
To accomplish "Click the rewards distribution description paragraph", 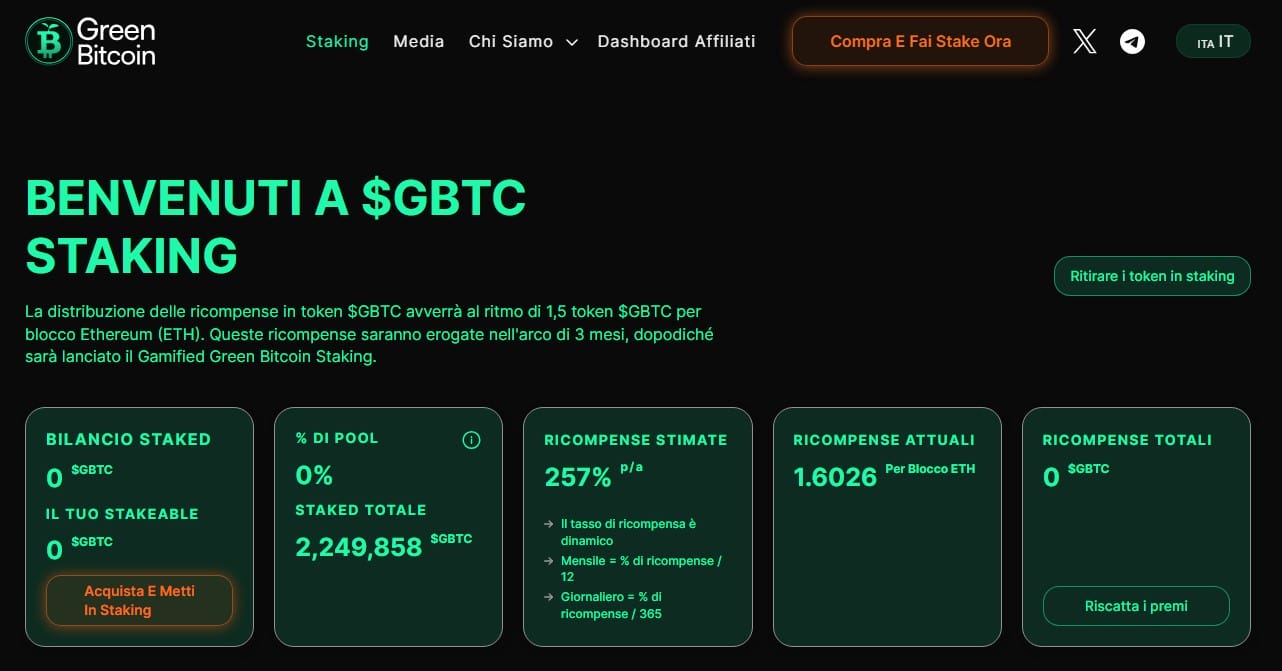I will pos(369,334).
